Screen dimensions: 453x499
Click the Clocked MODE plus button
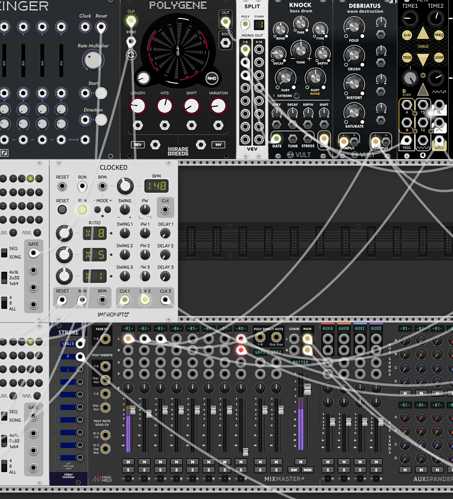[x=108, y=210]
